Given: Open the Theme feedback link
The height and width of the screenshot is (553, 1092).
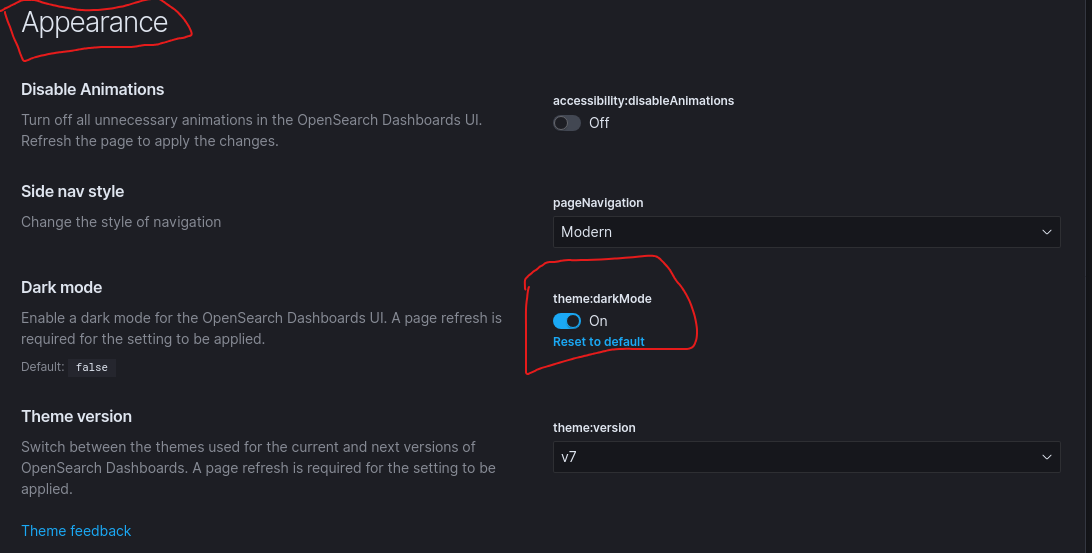Looking at the screenshot, I should (x=76, y=531).
